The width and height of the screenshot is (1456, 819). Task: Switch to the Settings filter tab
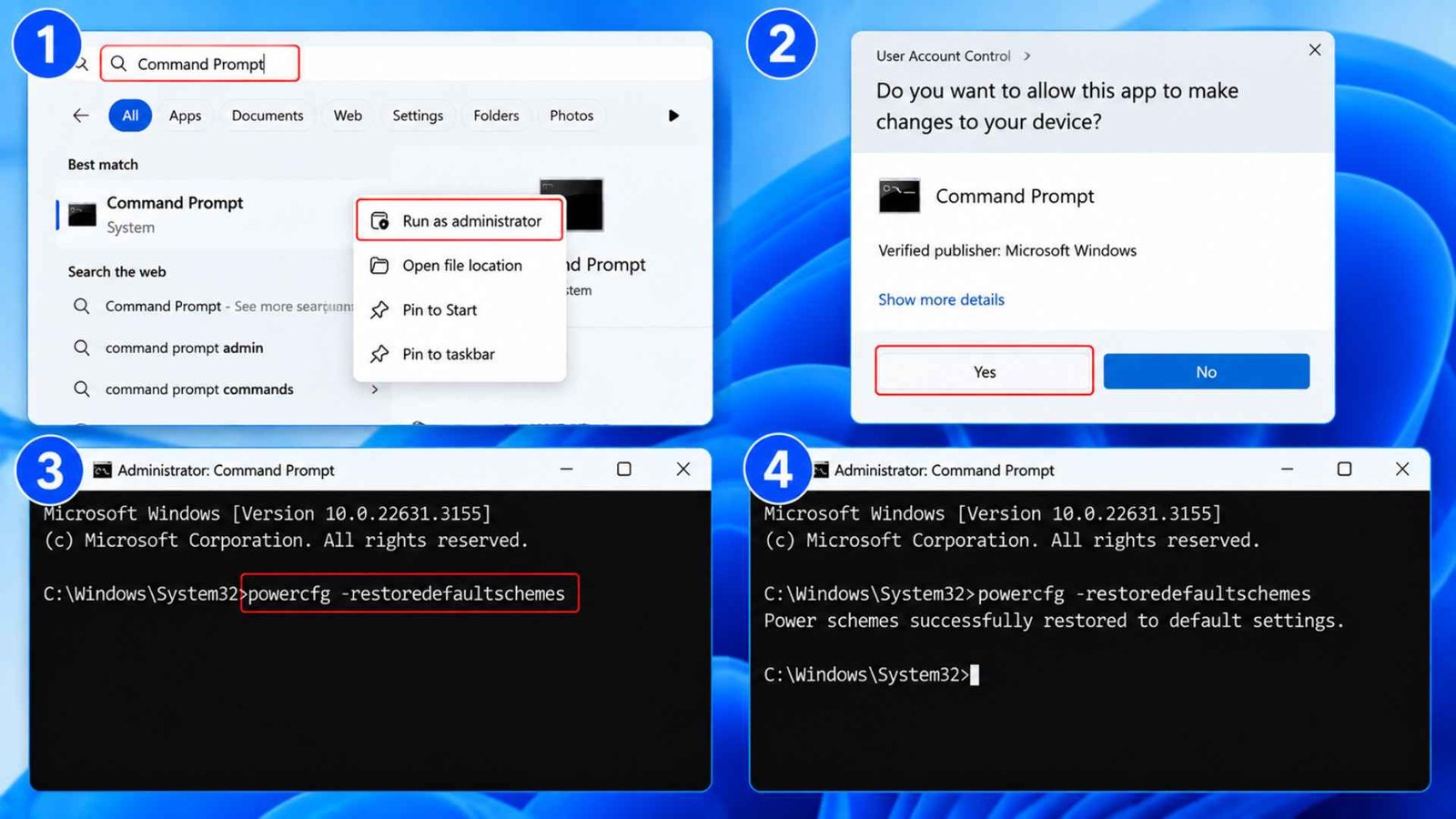[418, 116]
